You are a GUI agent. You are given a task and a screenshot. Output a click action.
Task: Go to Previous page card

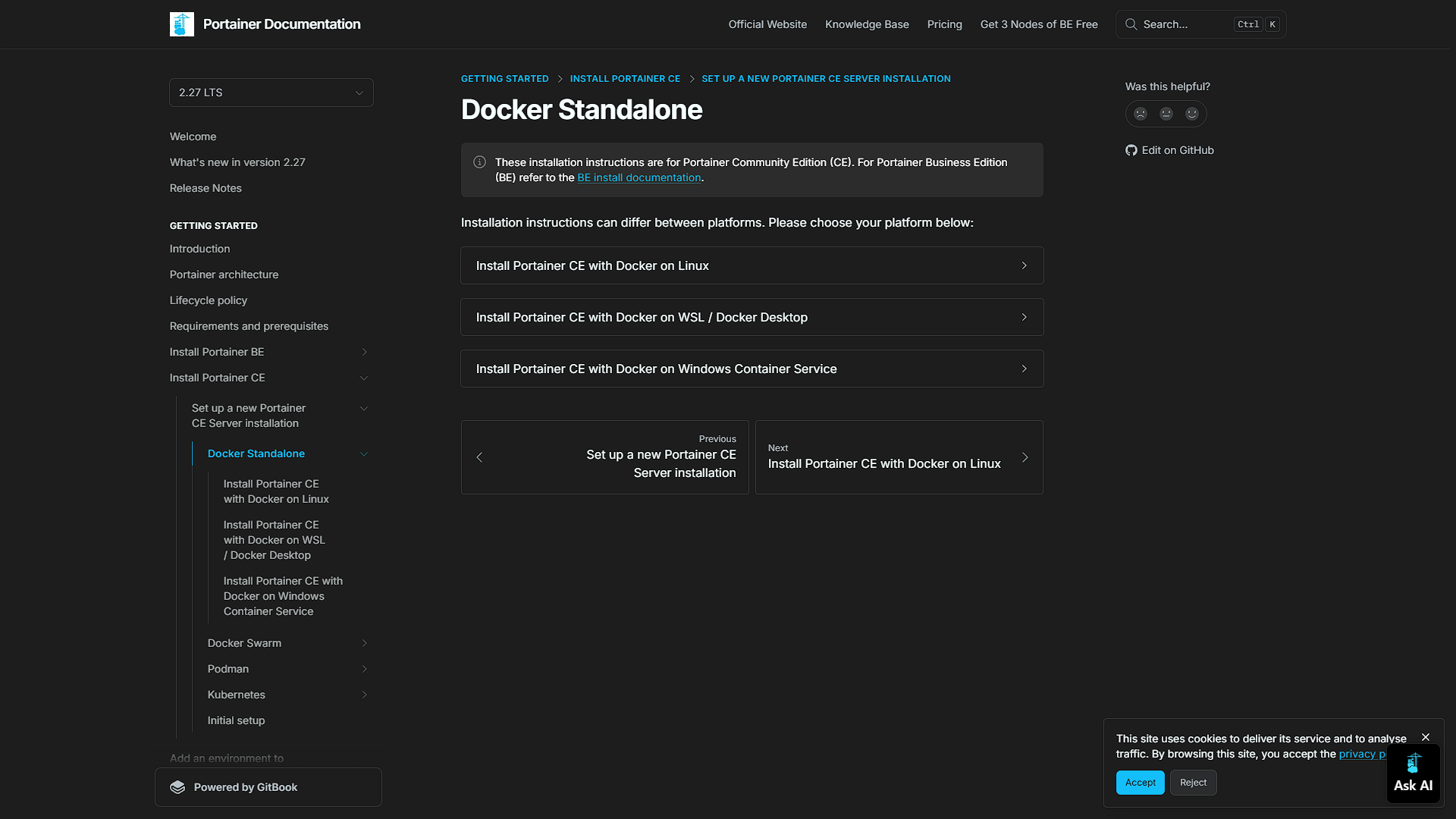(605, 457)
